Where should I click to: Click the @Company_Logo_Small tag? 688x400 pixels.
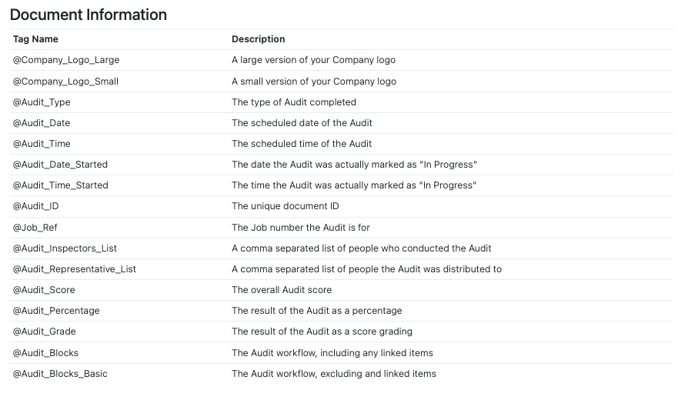(x=66, y=82)
